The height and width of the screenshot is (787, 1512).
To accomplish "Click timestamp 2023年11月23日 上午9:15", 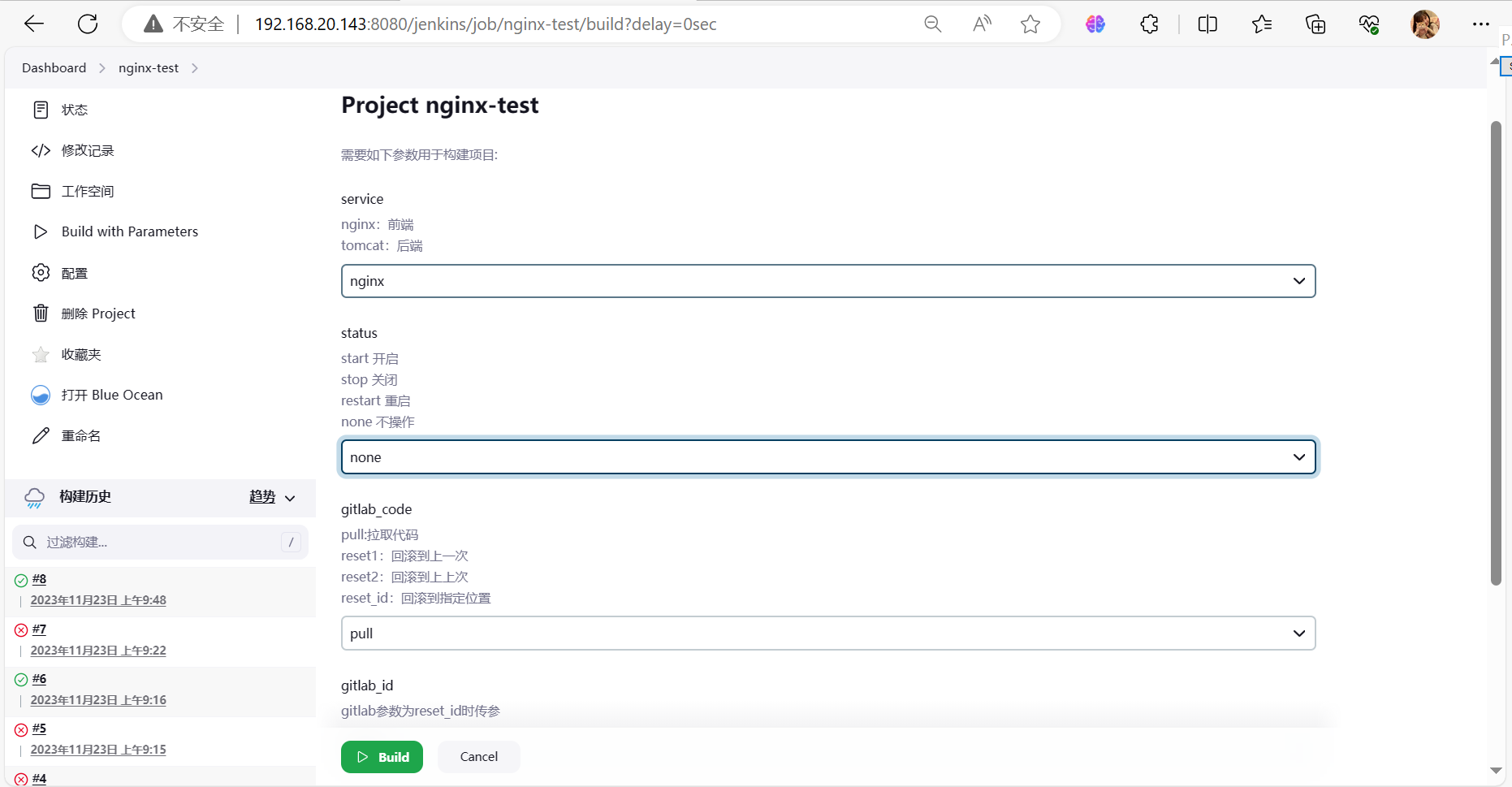I will (98, 750).
